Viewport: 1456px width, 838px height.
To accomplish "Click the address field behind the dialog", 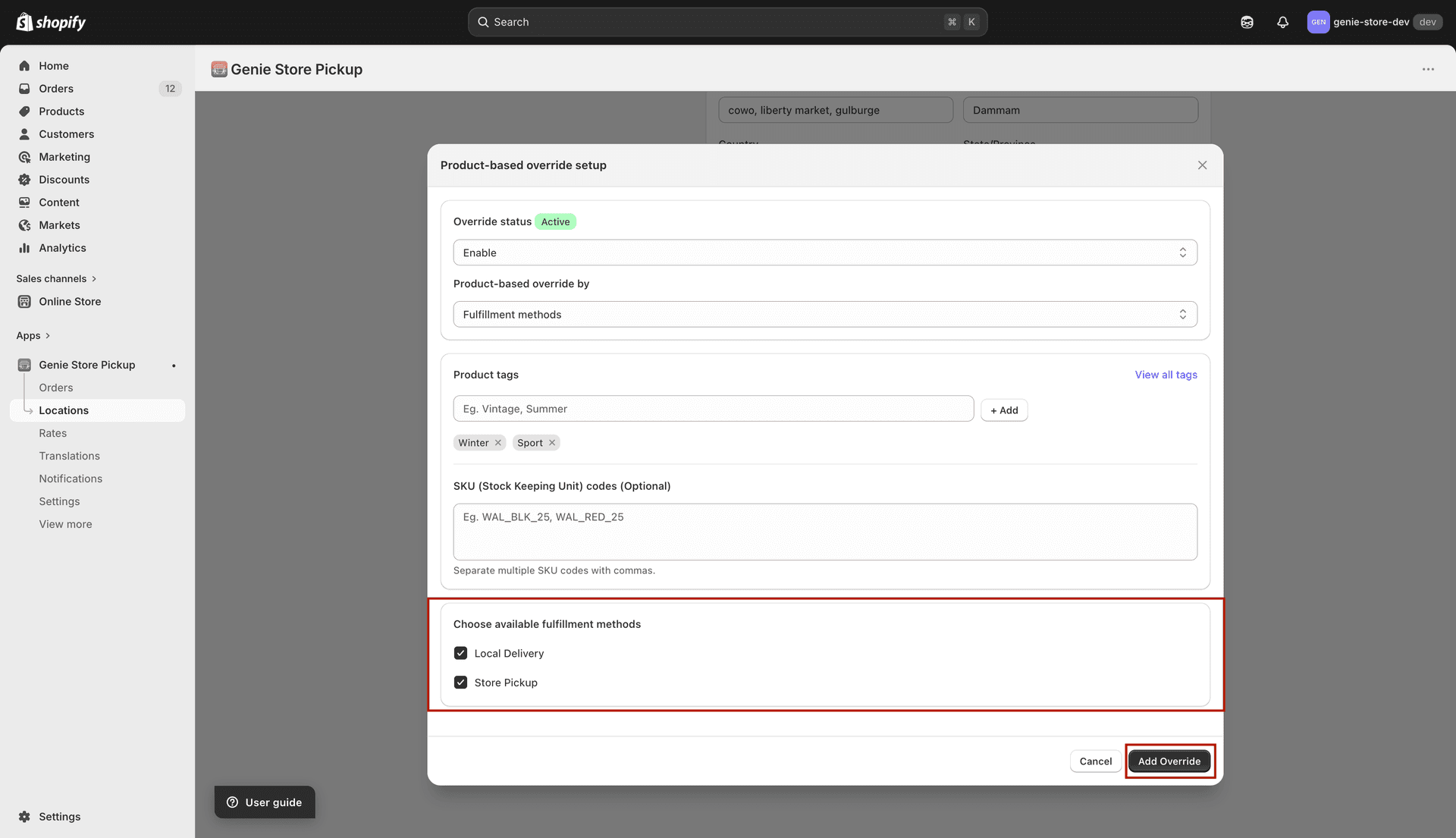I will [836, 110].
